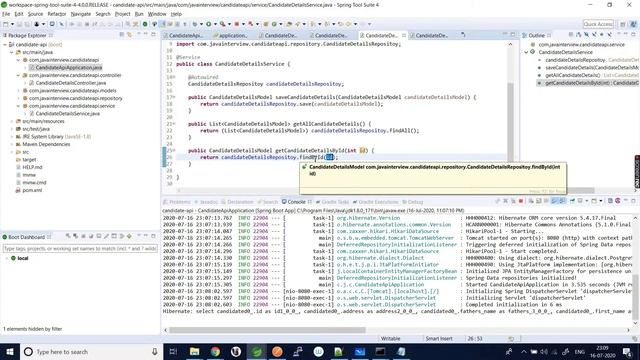
Task: Toggle show console when standard error changes
Action: [562, 201]
